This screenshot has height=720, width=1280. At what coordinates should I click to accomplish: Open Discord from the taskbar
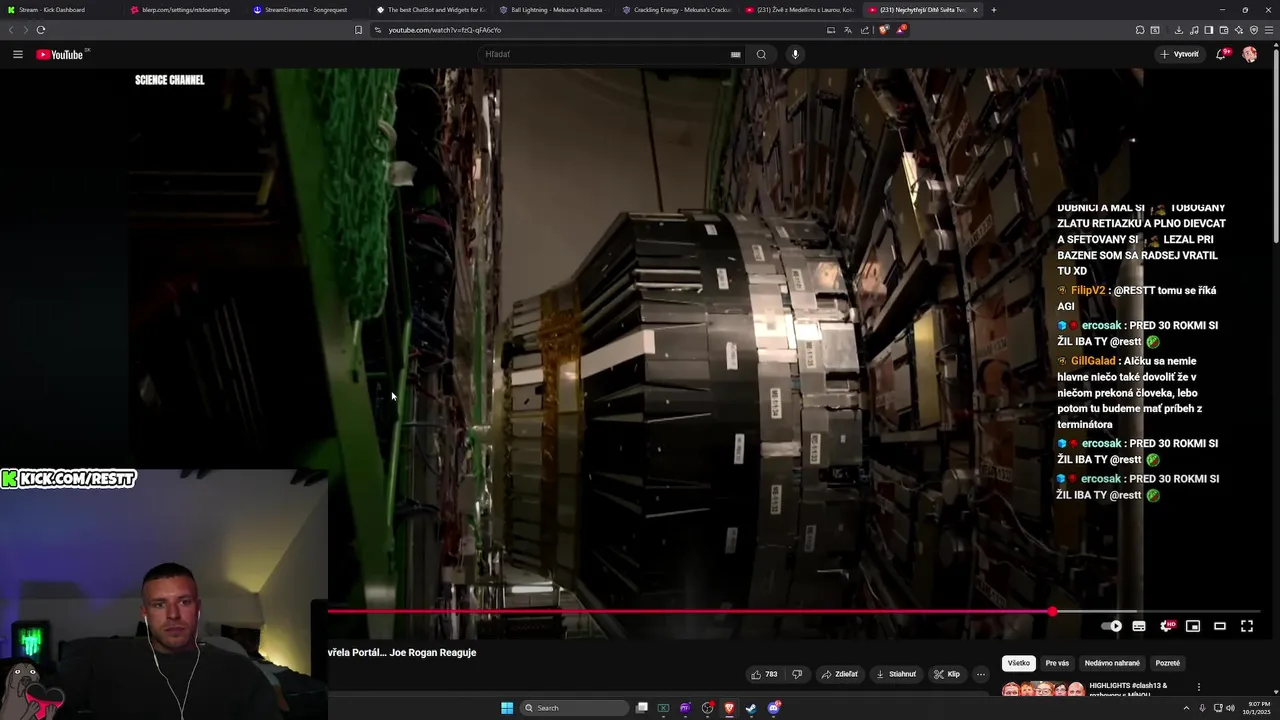774,708
